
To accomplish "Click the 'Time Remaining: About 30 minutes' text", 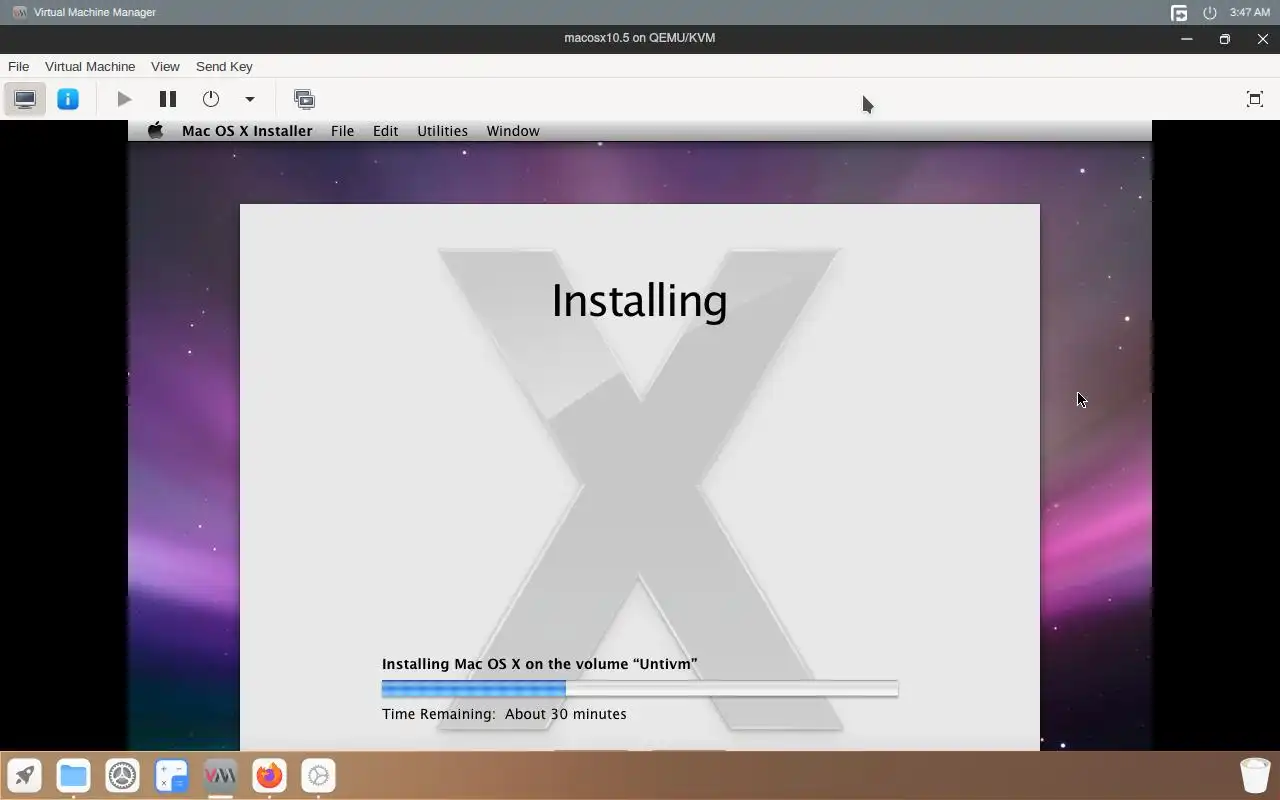I will (x=504, y=714).
